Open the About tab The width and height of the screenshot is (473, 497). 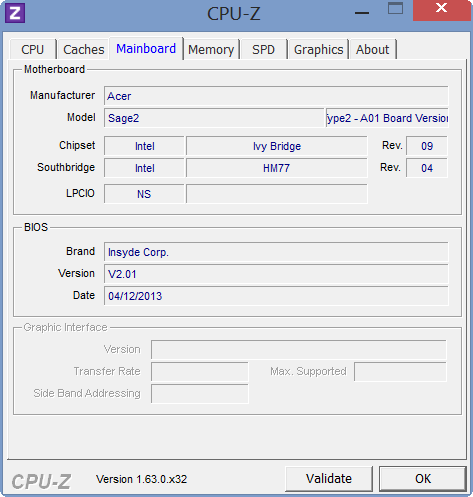[372, 50]
